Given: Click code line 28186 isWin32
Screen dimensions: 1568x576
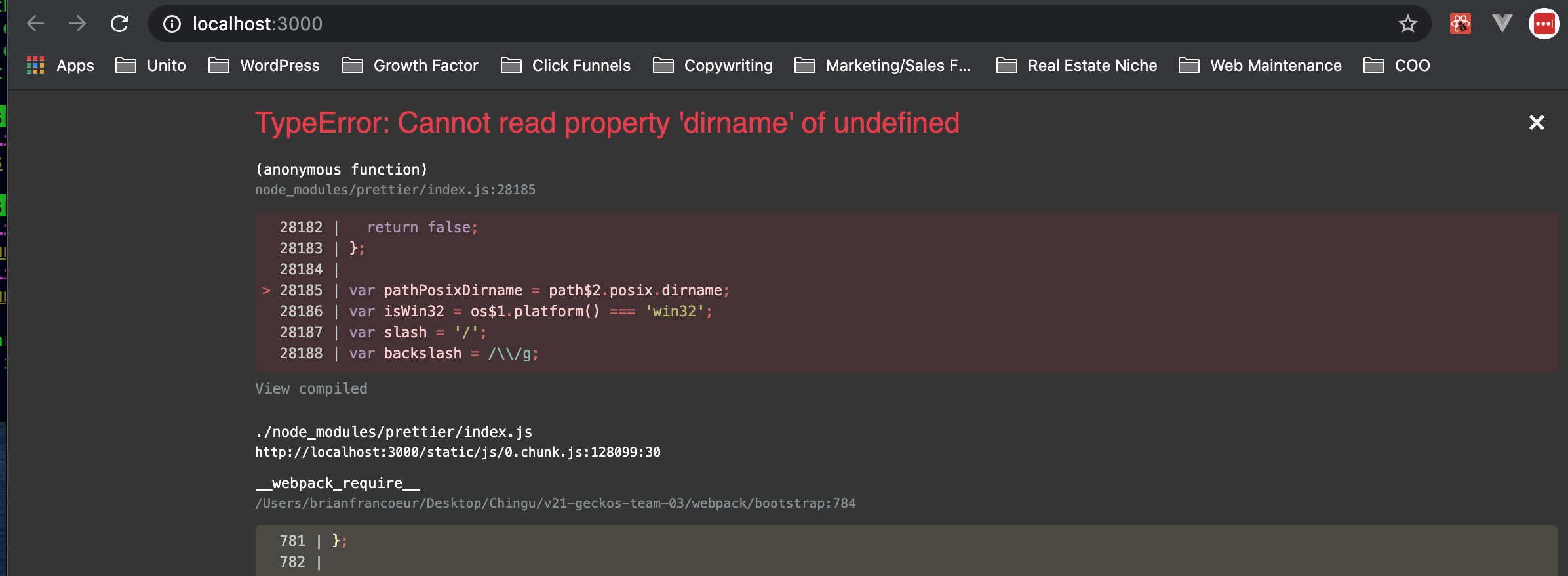Looking at the screenshot, I should coord(496,311).
